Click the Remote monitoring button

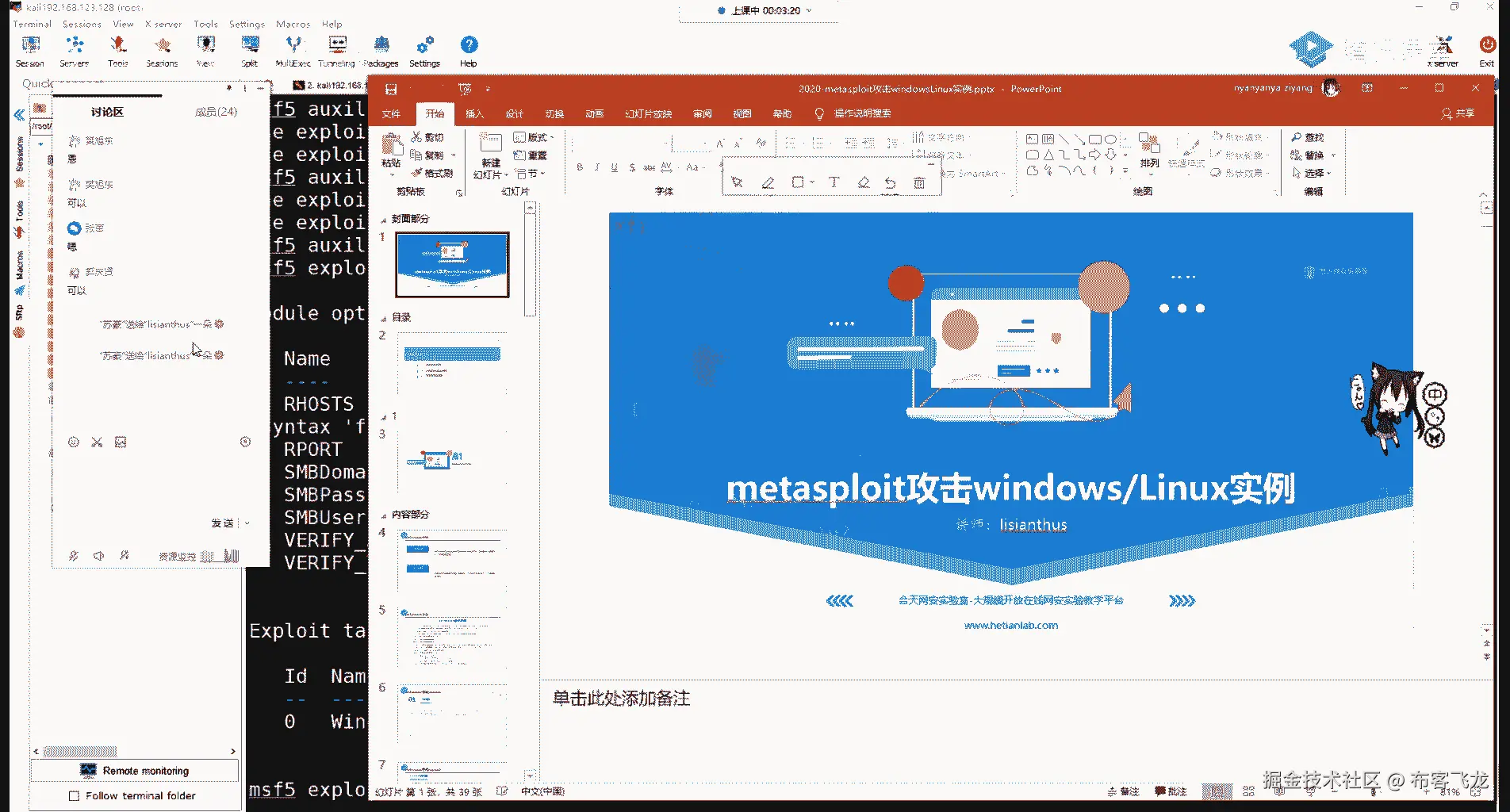pyautogui.click(x=135, y=771)
